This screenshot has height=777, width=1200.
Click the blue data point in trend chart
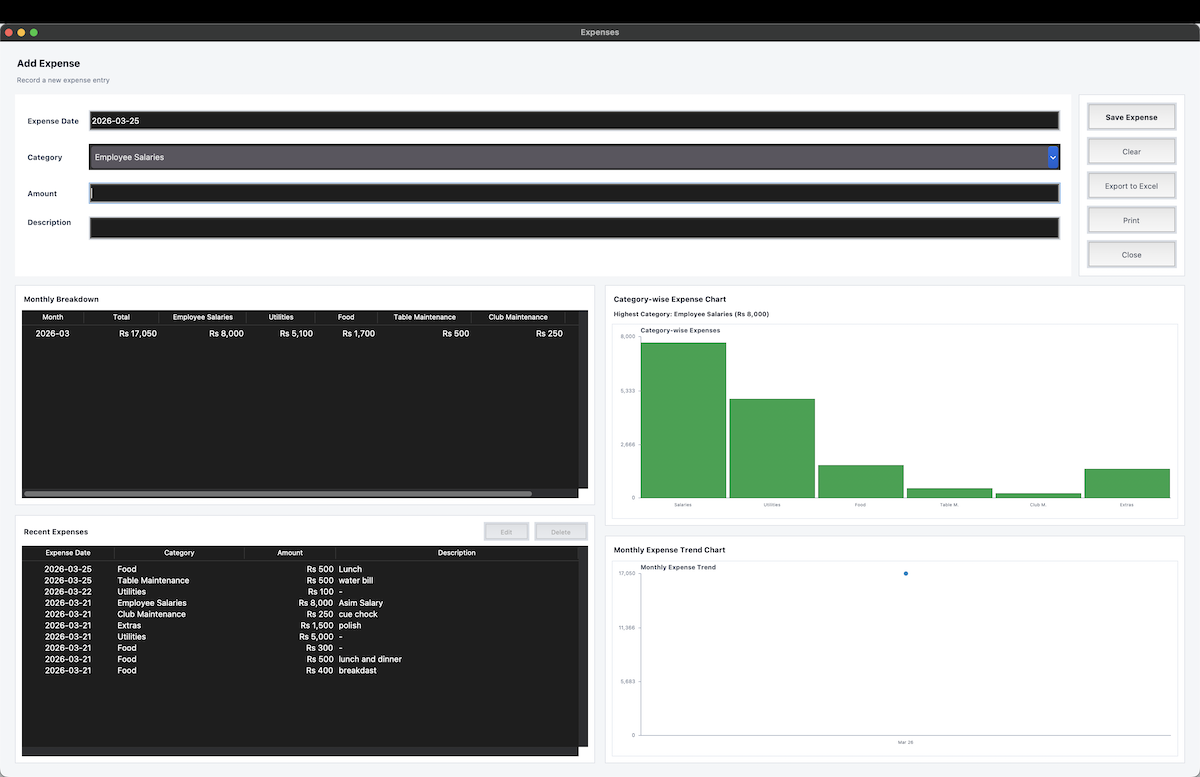point(906,574)
